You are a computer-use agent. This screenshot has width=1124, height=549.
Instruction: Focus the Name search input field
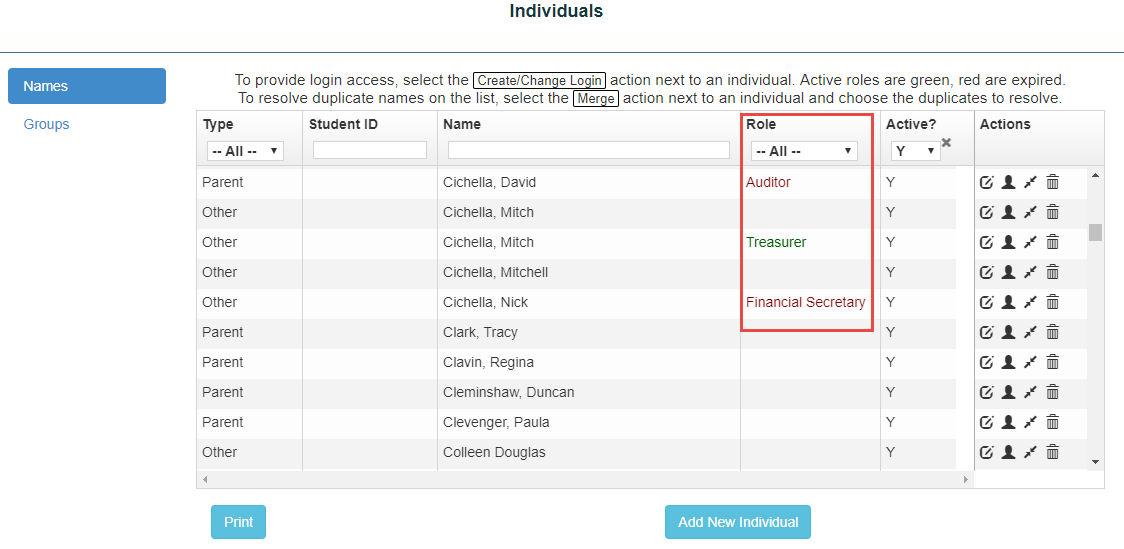tap(589, 150)
